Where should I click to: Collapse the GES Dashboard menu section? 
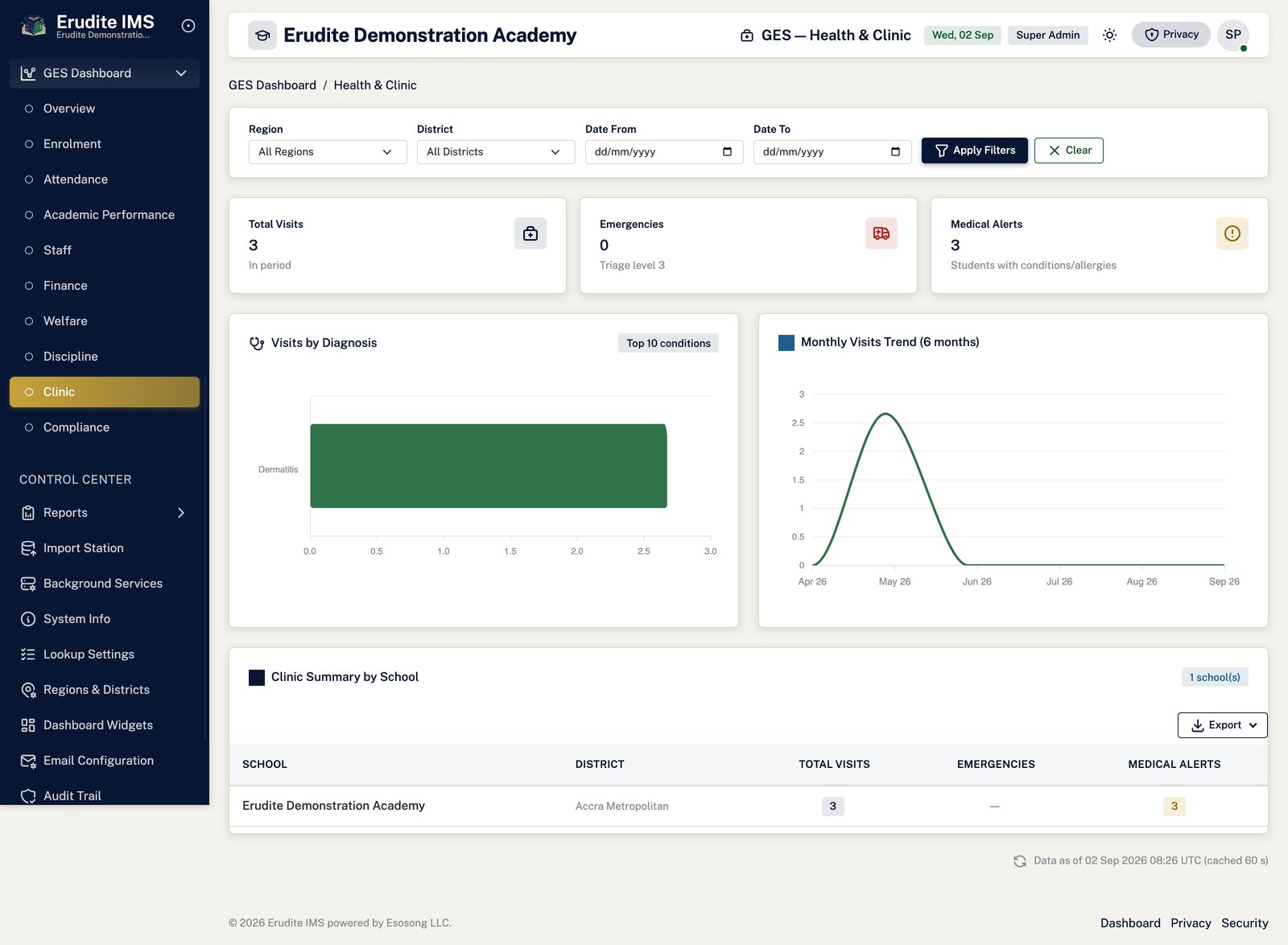point(105,73)
